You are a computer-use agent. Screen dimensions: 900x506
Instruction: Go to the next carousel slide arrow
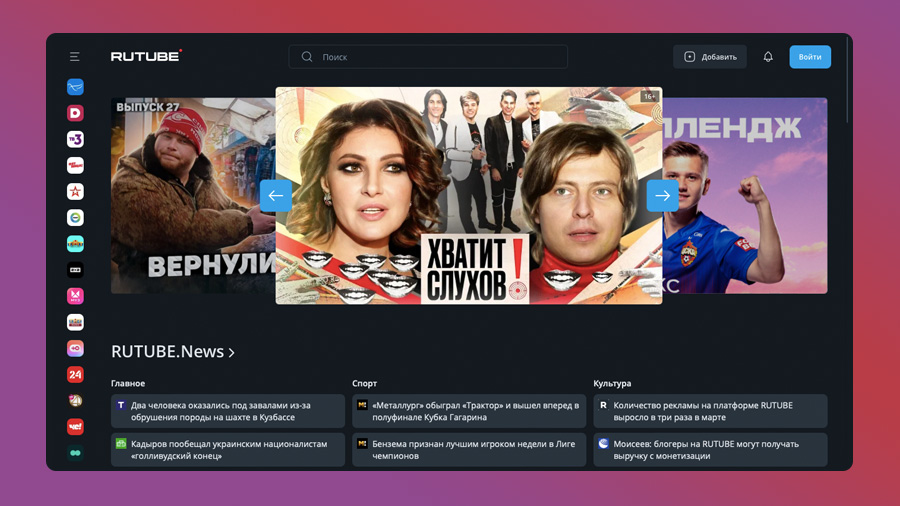pyautogui.click(x=662, y=196)
